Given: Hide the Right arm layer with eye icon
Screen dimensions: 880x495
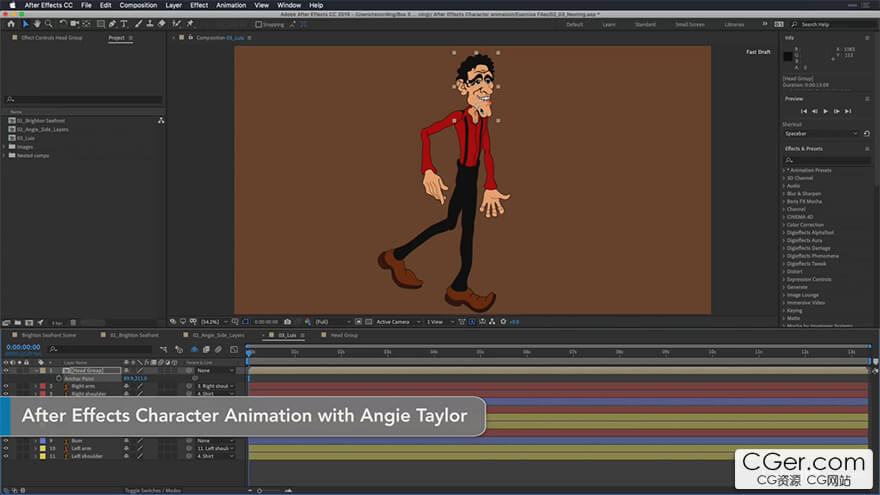Looking at the screenshot, I should (x=6, y=386).
